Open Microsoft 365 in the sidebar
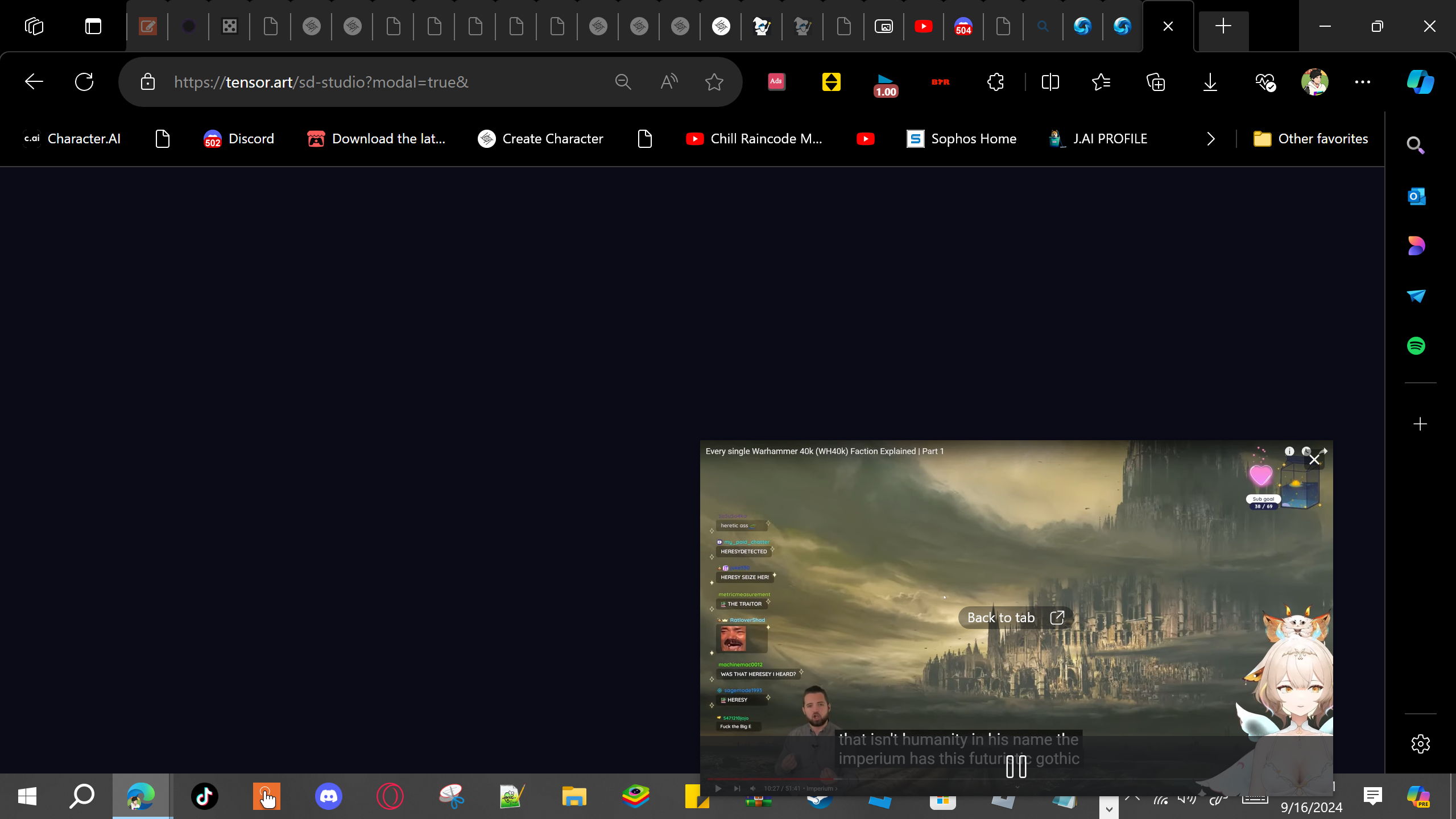 coord(1416,246)
